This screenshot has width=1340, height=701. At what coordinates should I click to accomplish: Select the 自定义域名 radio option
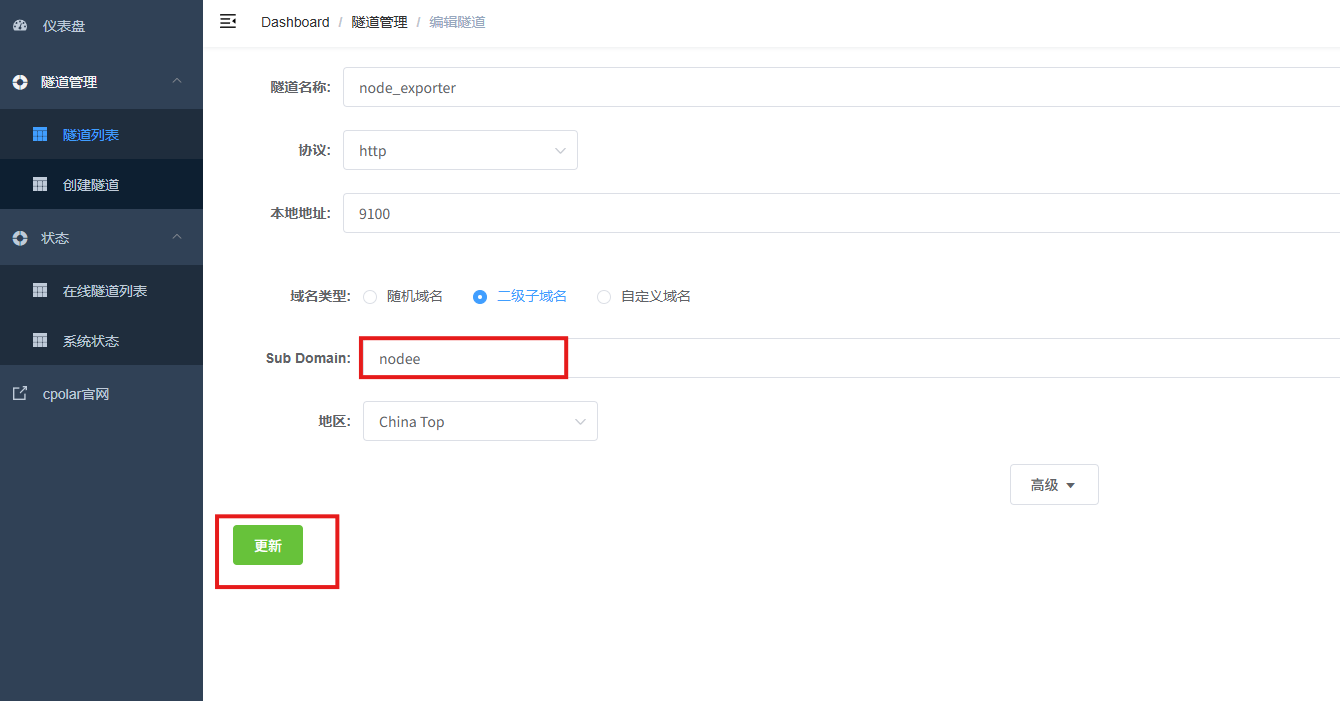[x=604, y=297]
